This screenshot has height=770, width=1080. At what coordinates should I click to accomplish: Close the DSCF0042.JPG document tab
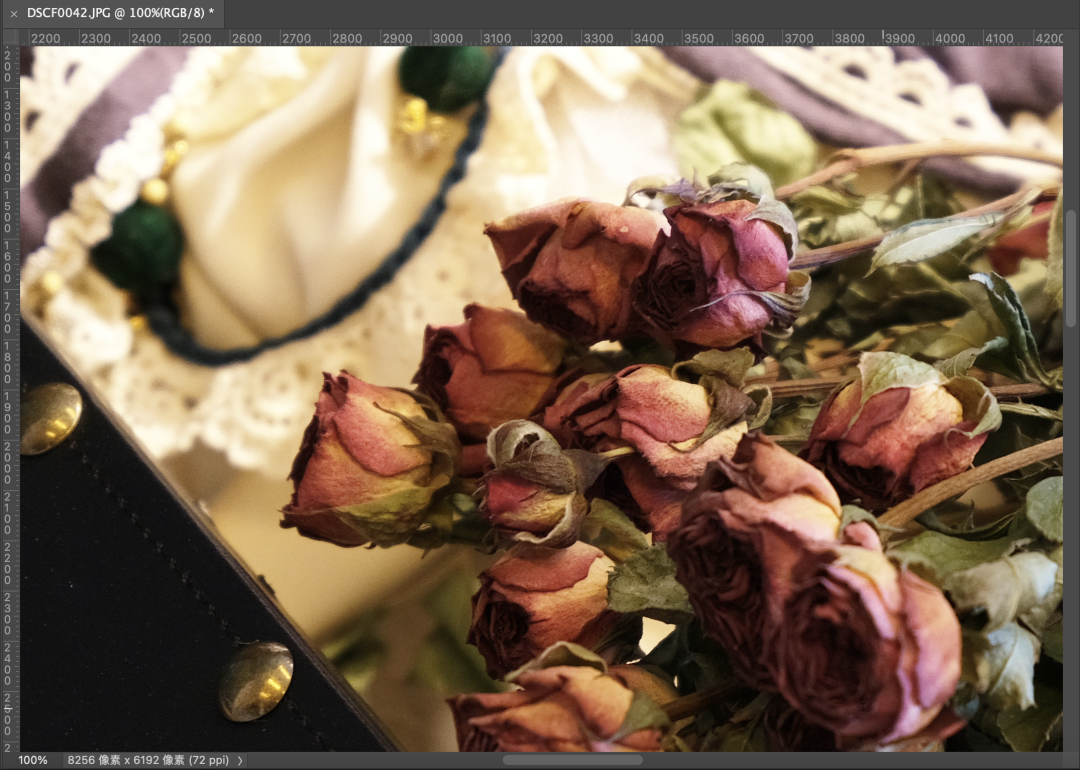pos(14,13)
